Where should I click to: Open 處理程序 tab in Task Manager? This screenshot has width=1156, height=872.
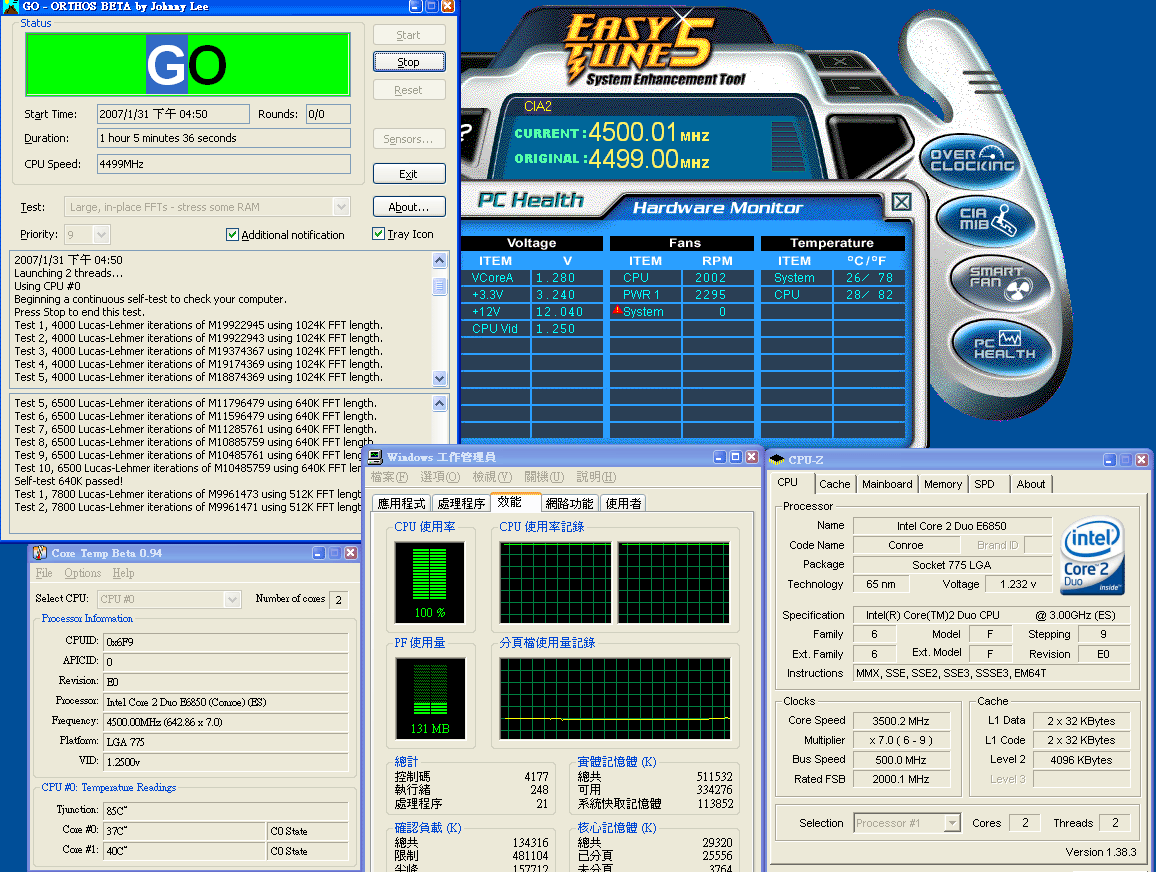pos(461,503)
